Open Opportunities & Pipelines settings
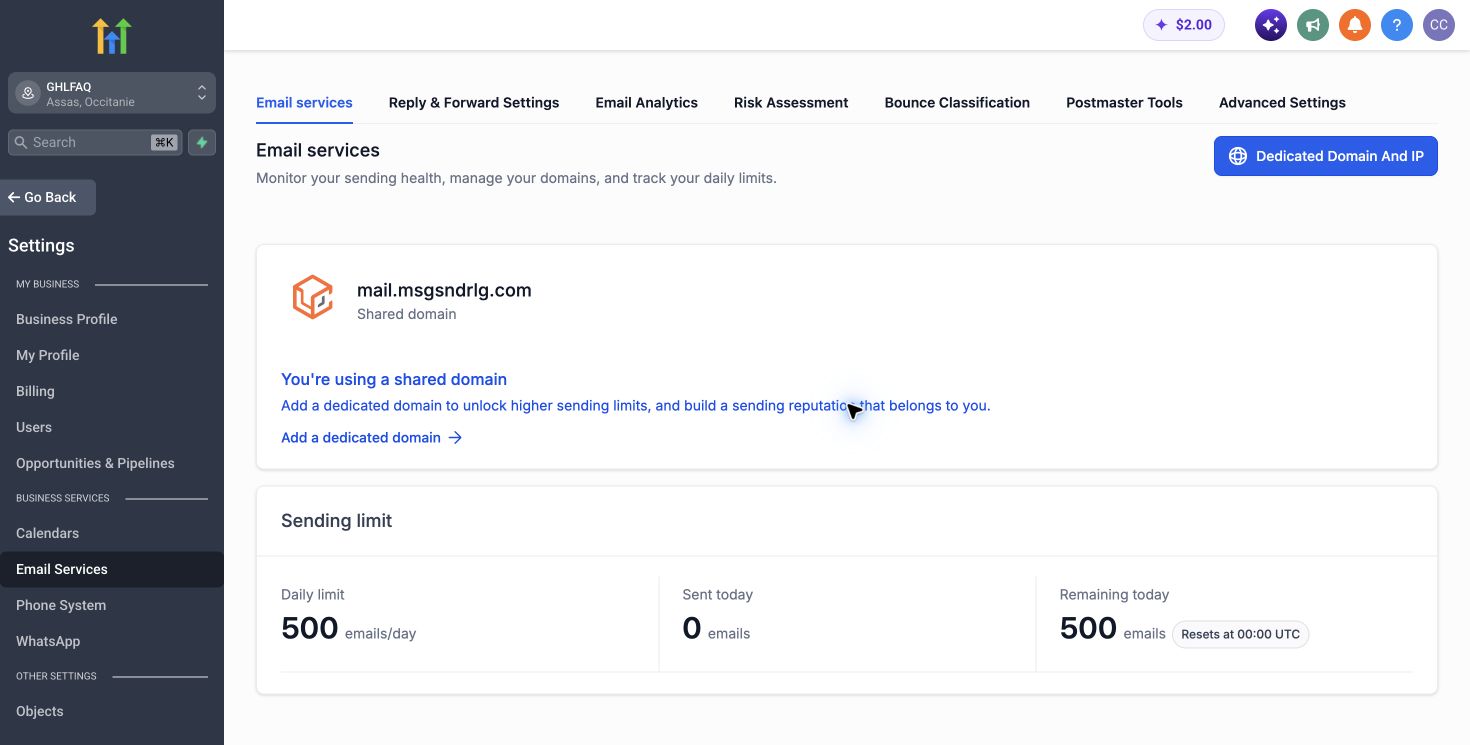The image size is (1470, 745). click(95, 463)
